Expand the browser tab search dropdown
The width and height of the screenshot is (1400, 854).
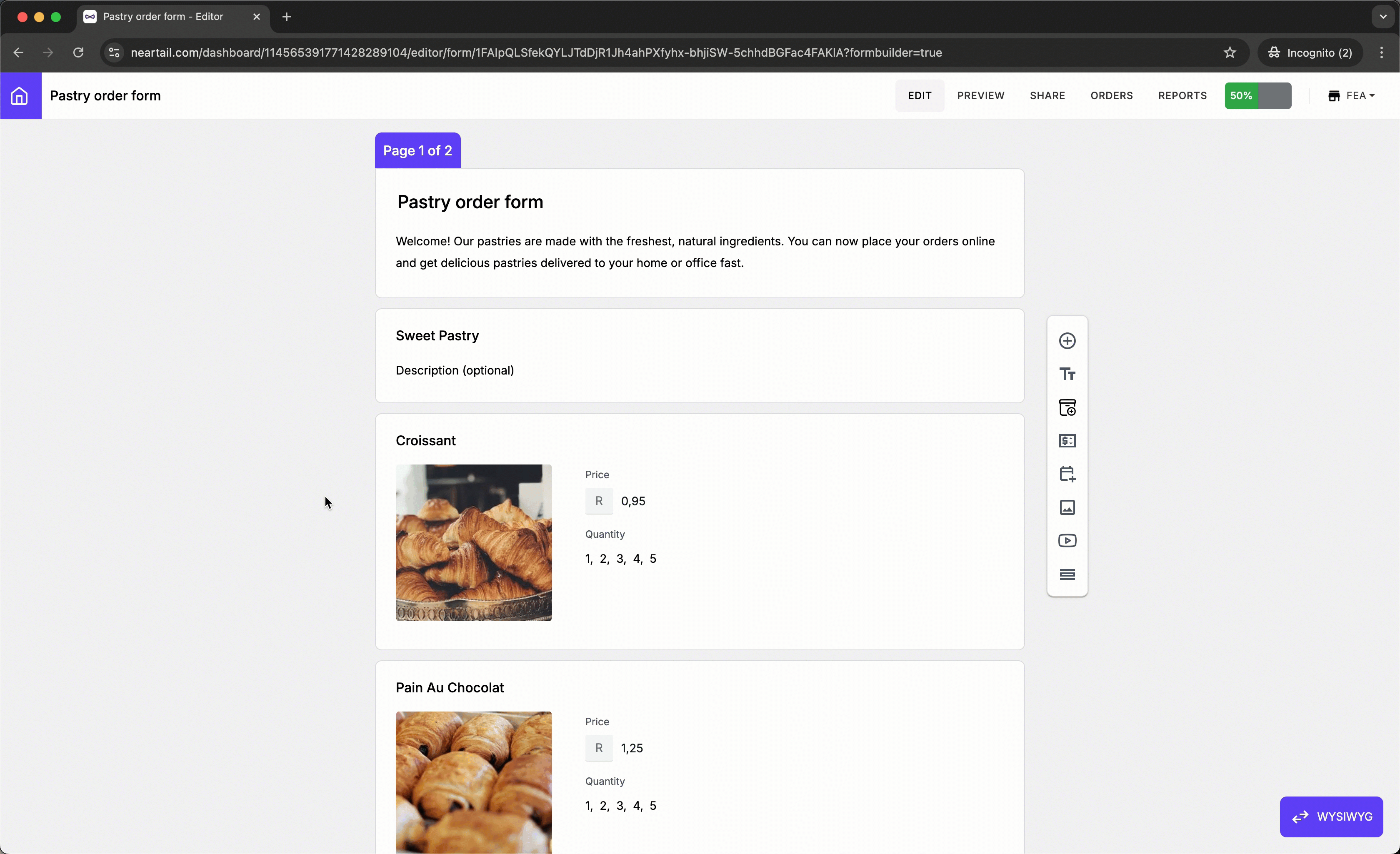(1382, 17)
